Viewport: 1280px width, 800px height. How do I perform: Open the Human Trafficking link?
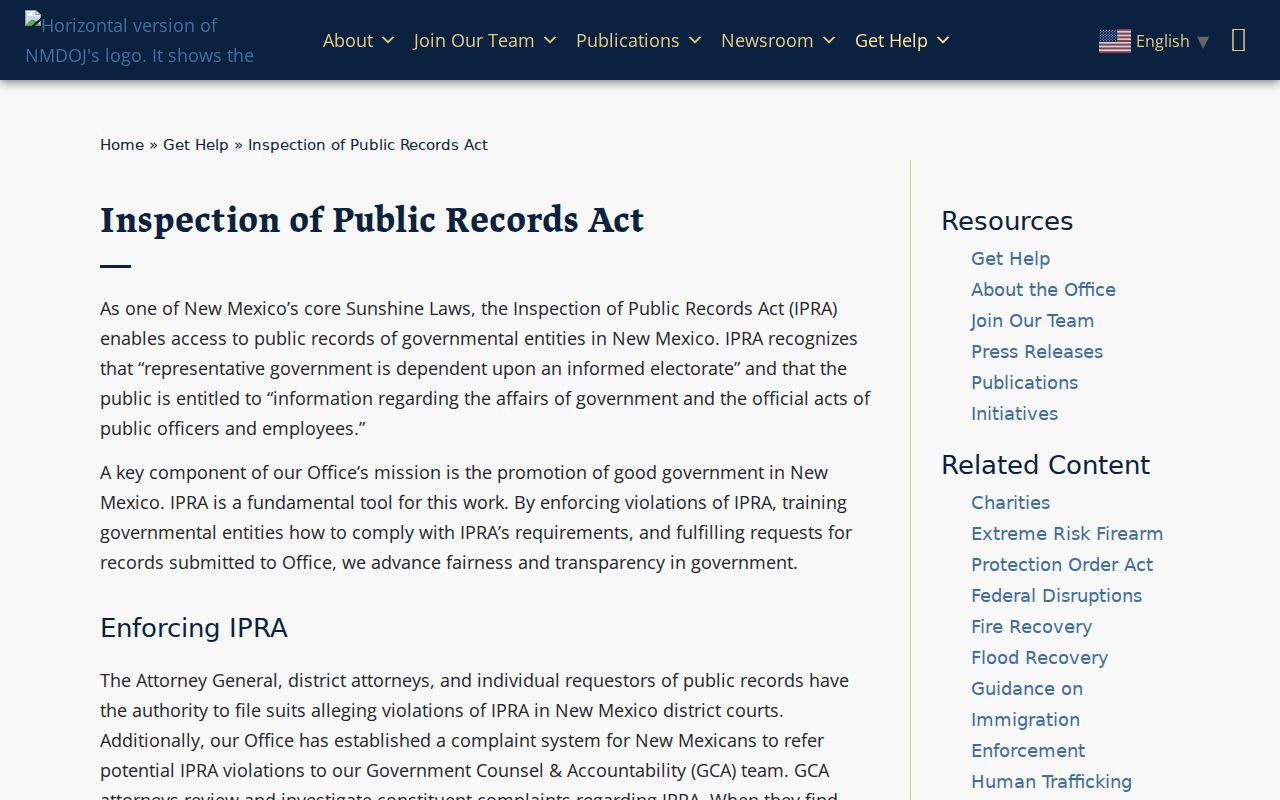coord(1051,782)
